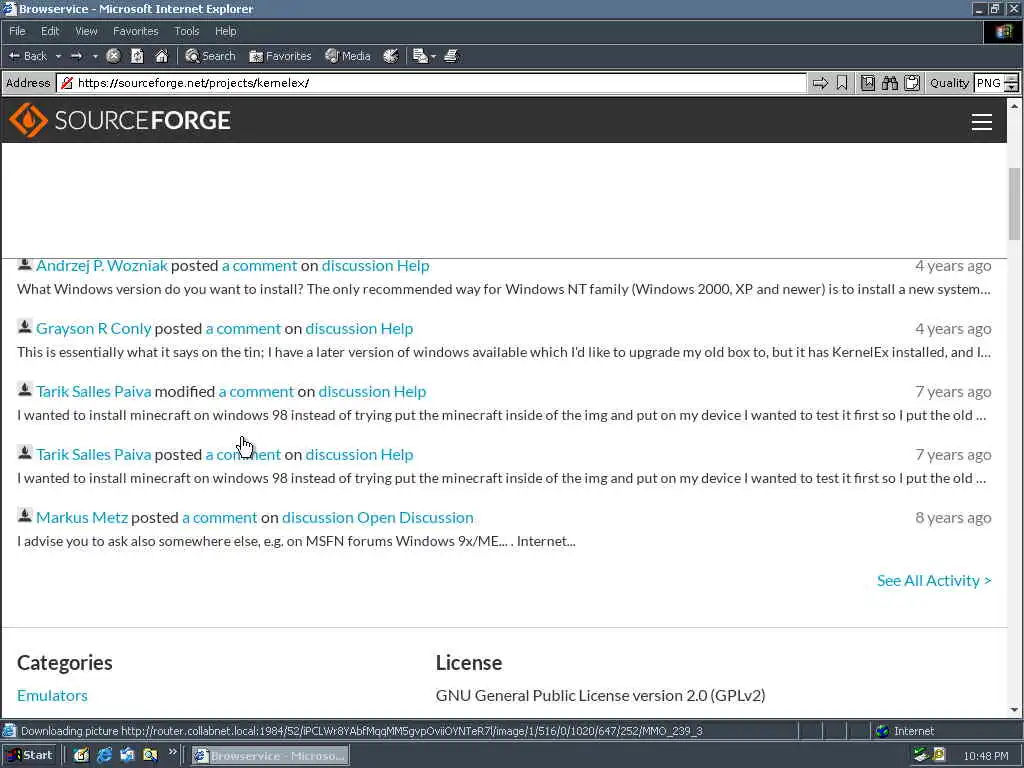
Task: Click the GNU General Public License text
Action: pyautogui.click(x=600, y=696)
